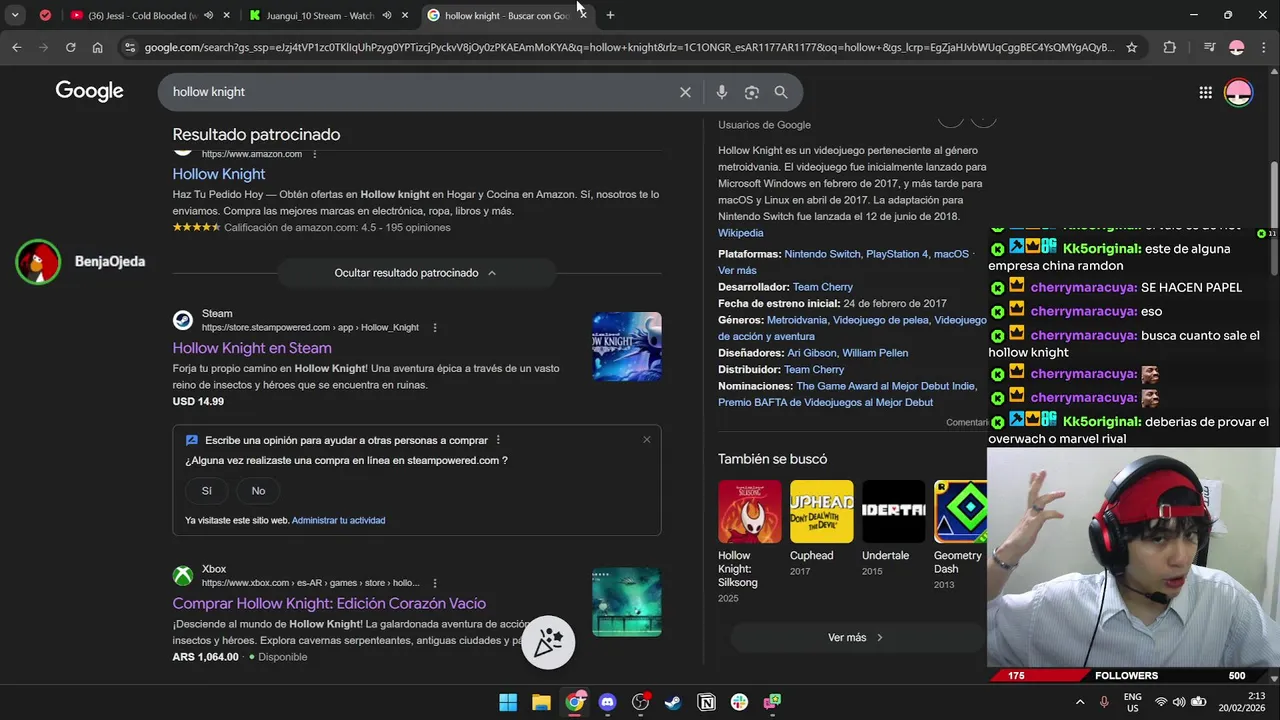Go to the Google logo home

(x=89, y=91)
